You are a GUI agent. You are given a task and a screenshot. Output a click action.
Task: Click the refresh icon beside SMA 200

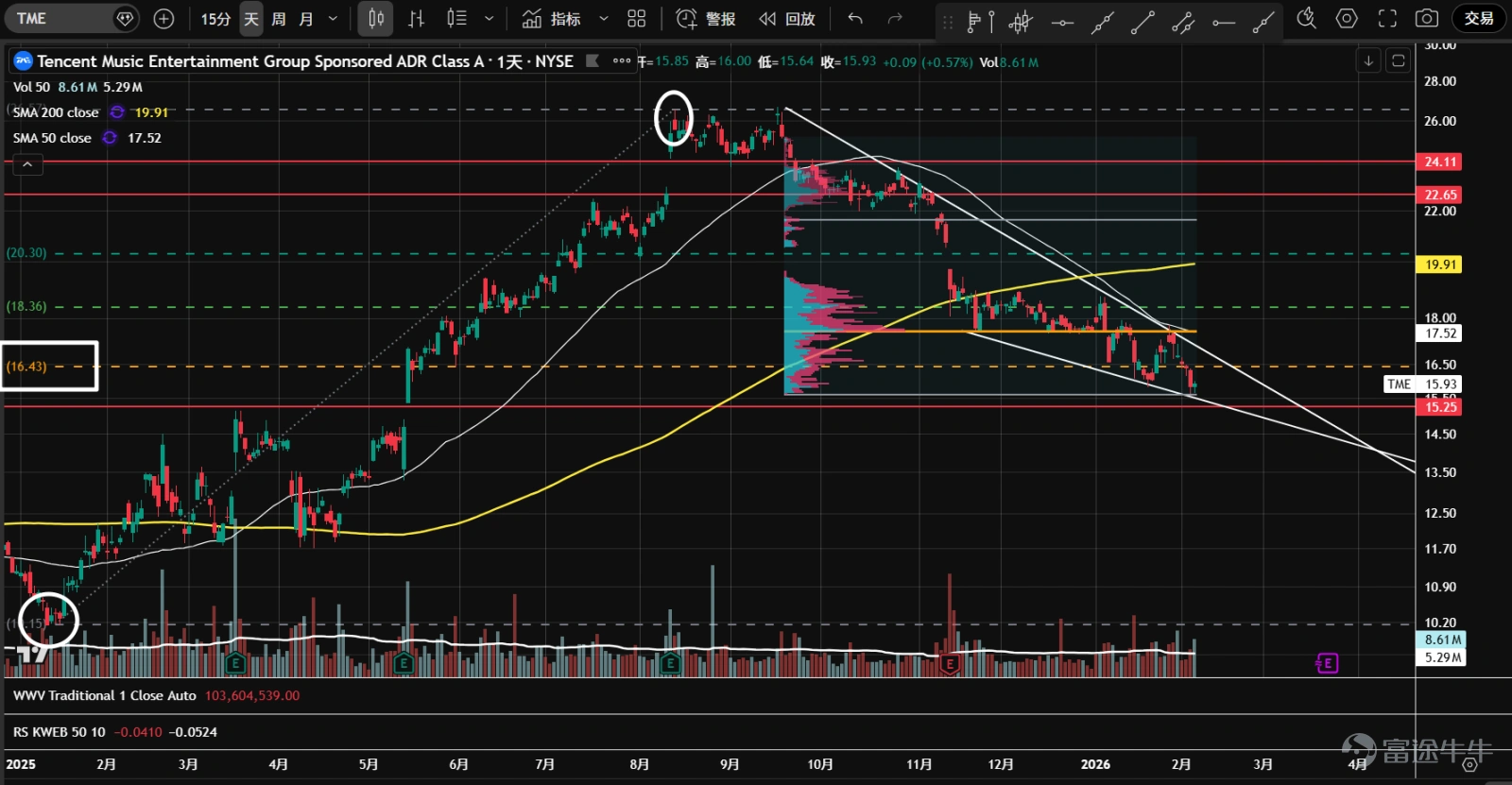(117, 112)
